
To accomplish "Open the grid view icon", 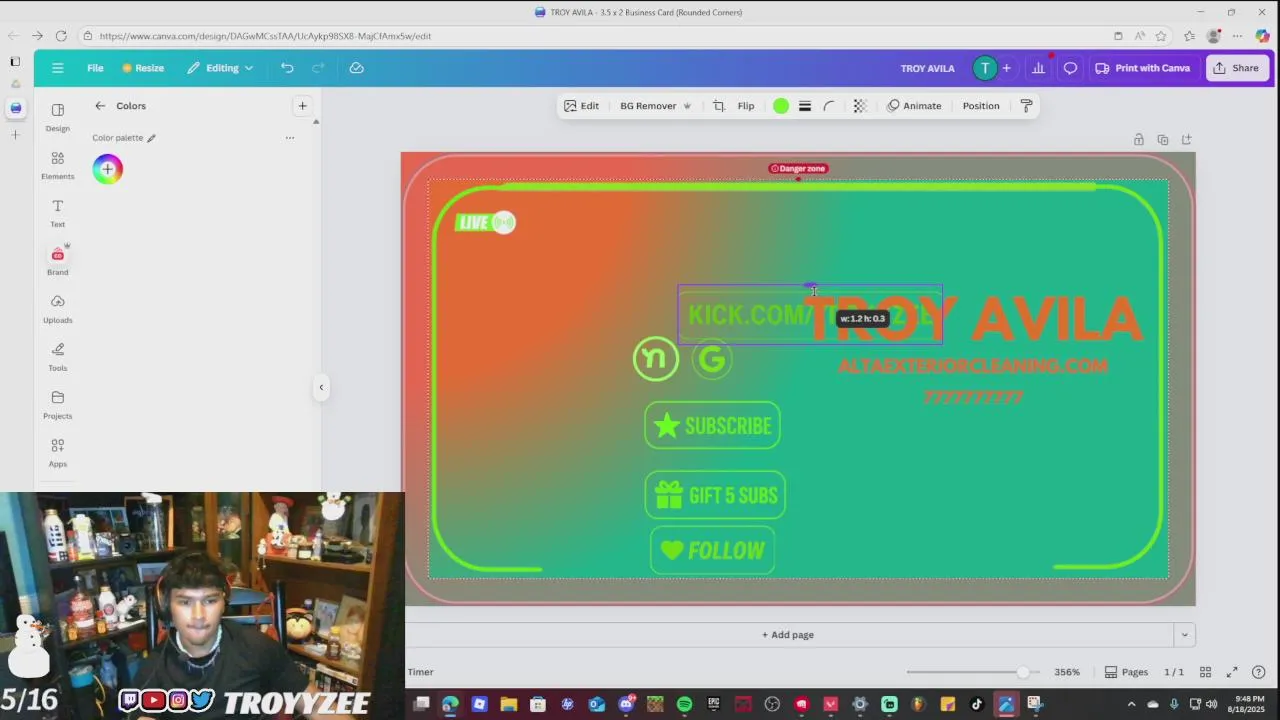I will coord(1206,672).
